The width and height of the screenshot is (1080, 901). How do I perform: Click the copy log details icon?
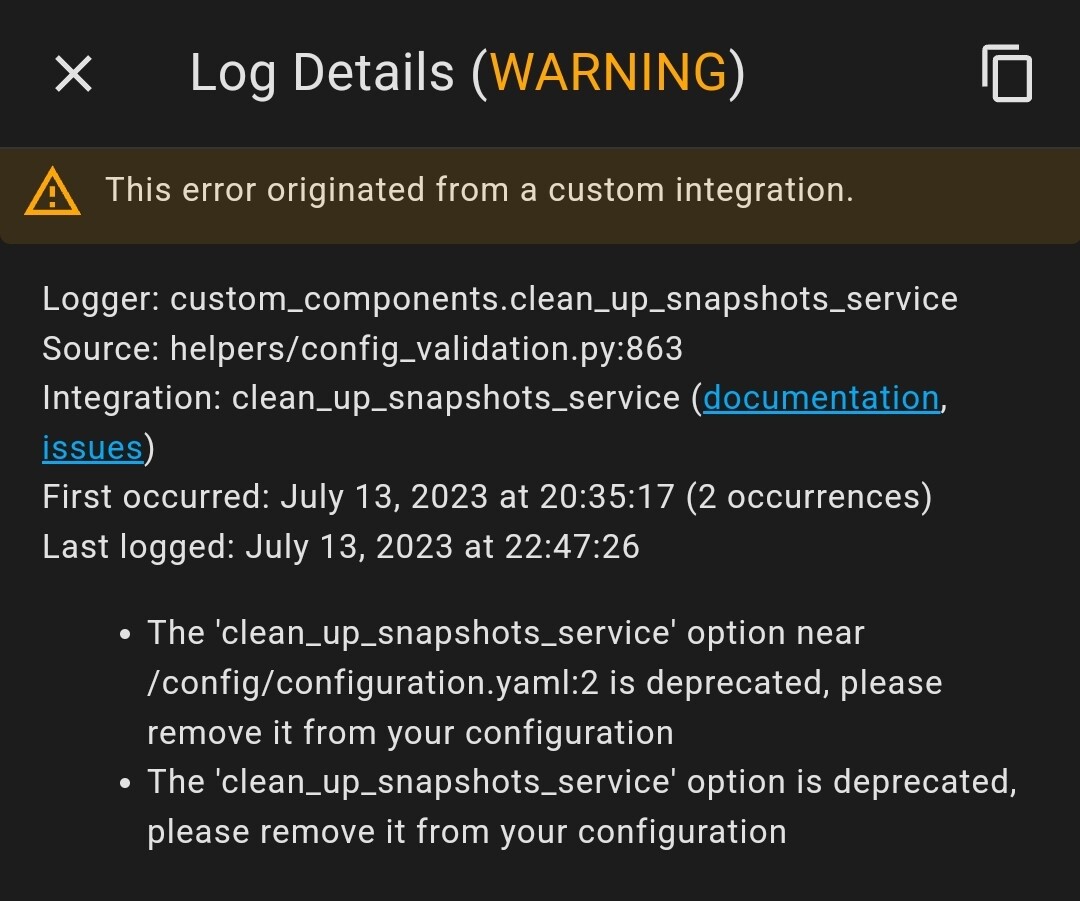[x=1006, y=73]
